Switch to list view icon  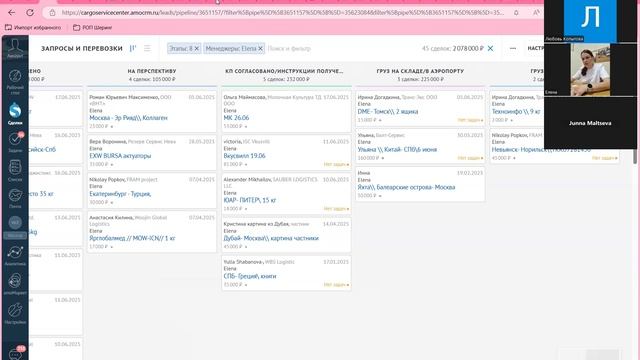pos(147,48)
